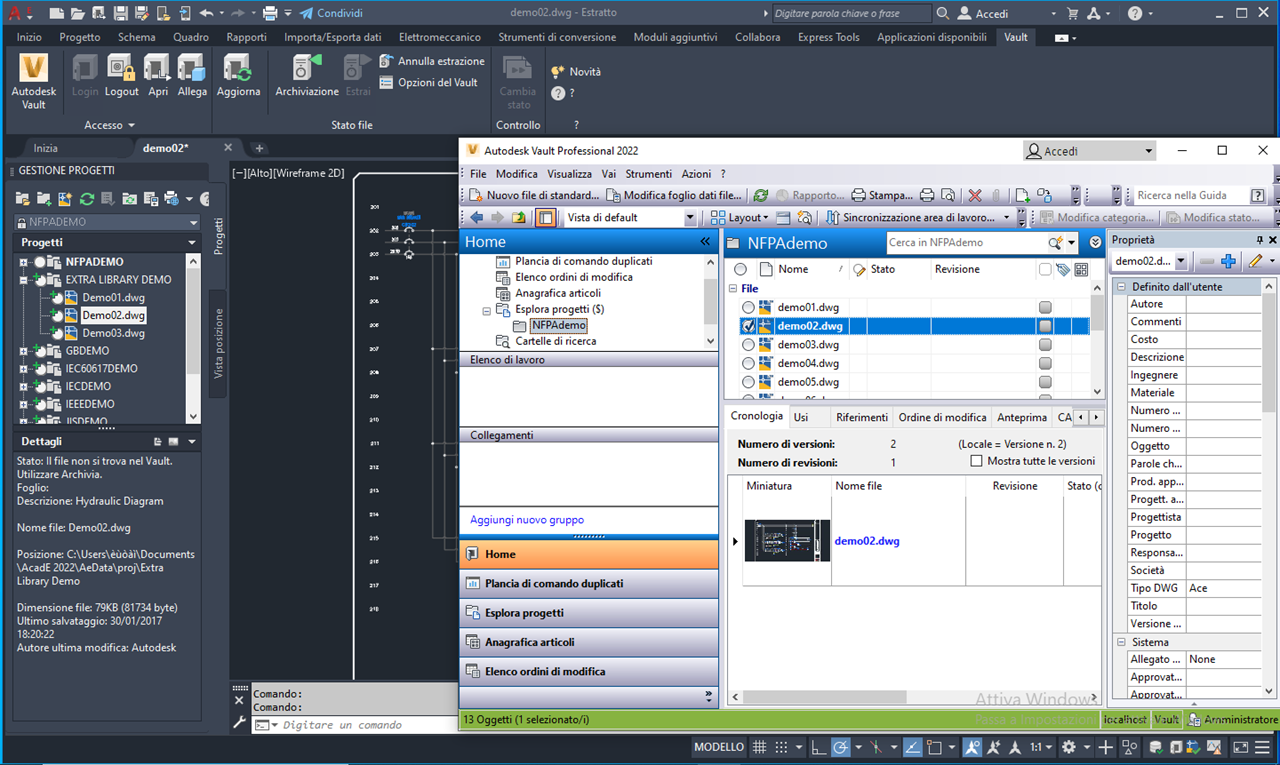
Task: Click the publish/plot icon in Gestione Progetti
Action: click(171, 199)
